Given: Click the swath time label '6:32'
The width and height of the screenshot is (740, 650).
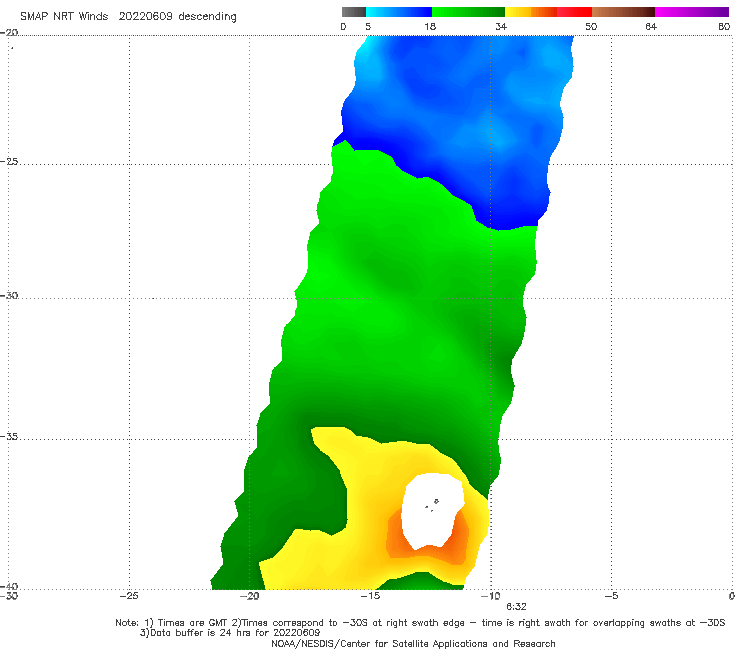Looking at the screenshot, I should coord(516,607).
